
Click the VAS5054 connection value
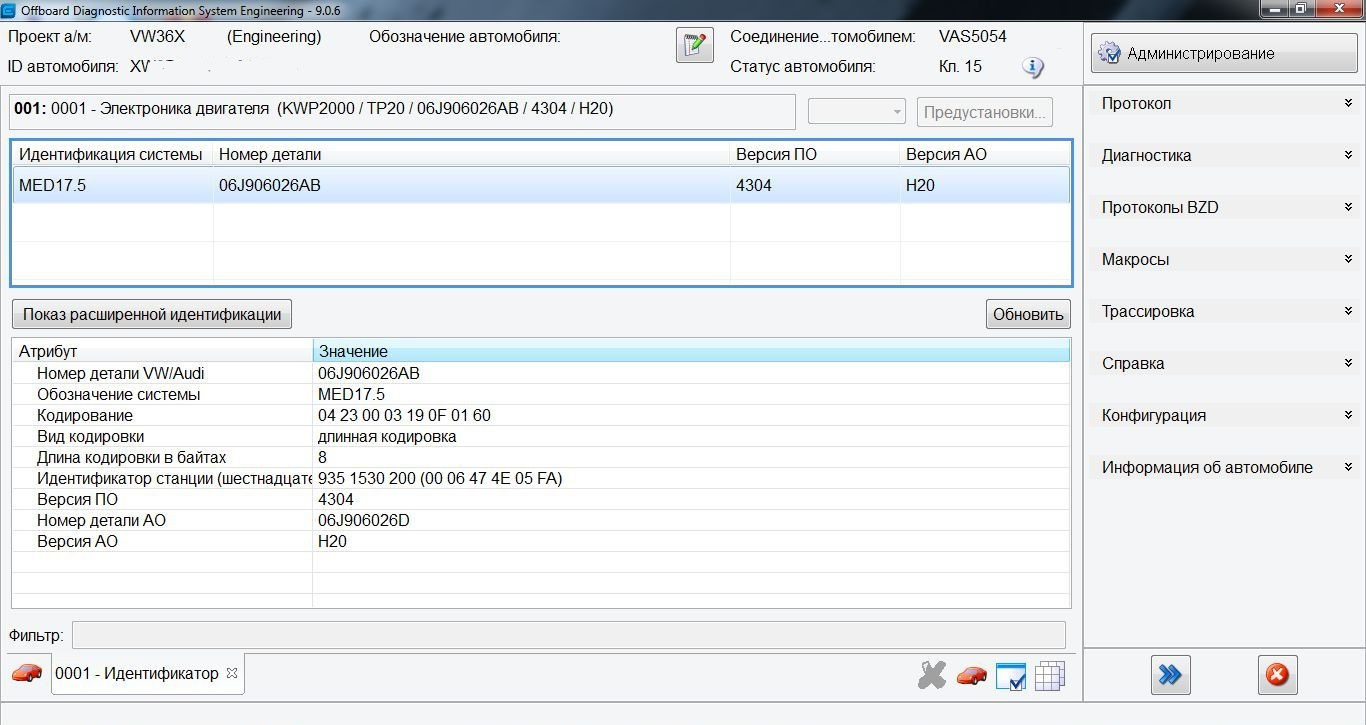(973, 36)
